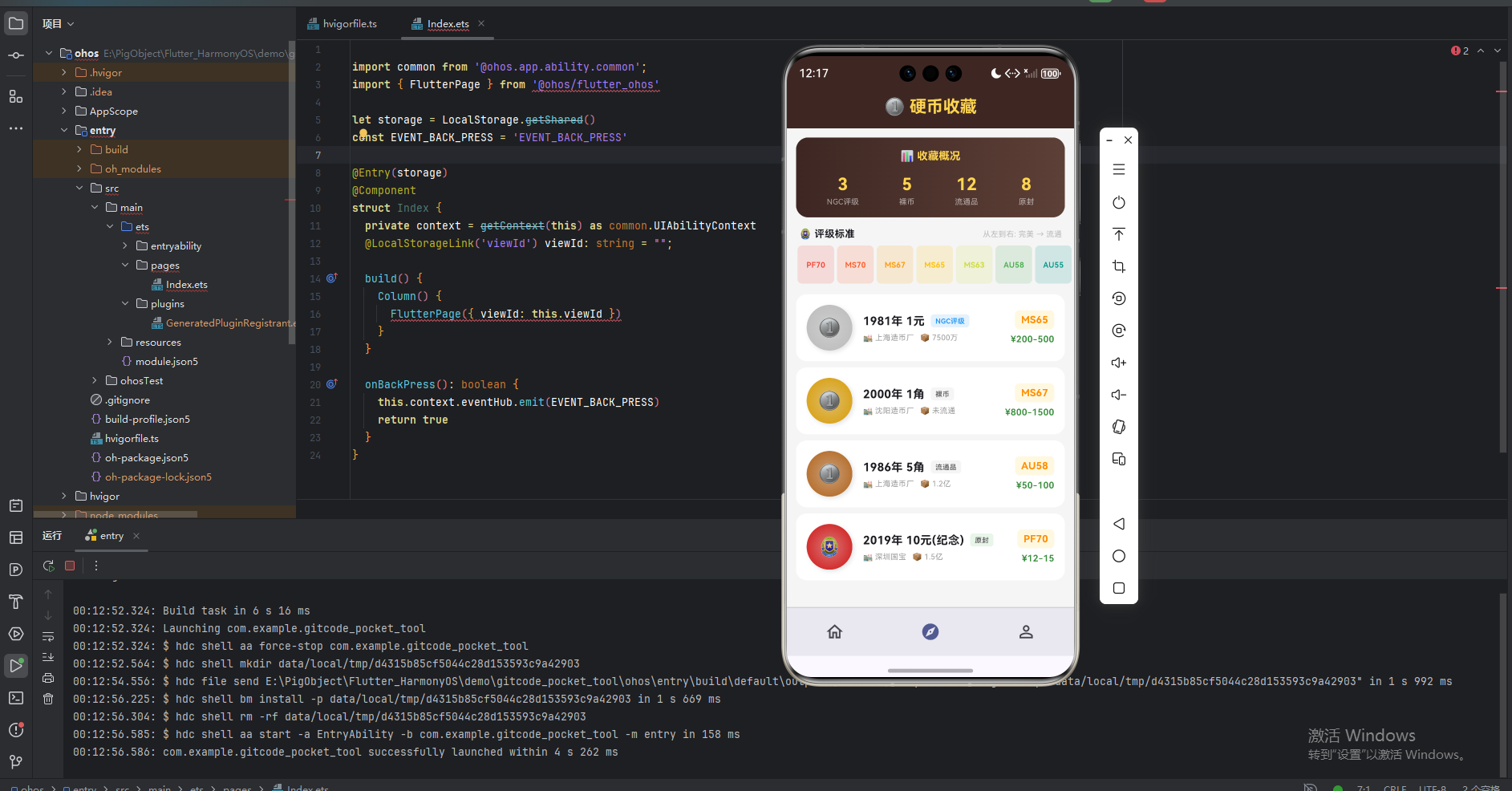Click emulator power button icon

pos(1119,202)
